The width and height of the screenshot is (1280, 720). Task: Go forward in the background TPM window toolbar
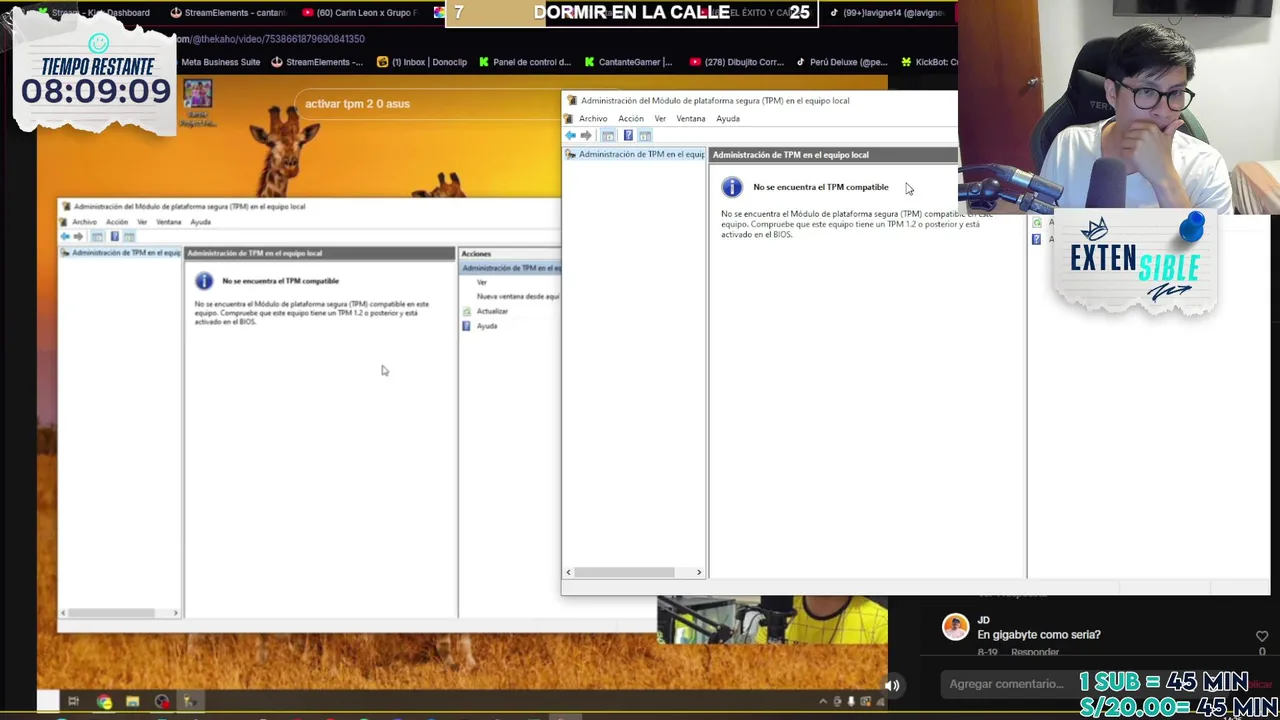pyautogui.click(x=78, y=237)
